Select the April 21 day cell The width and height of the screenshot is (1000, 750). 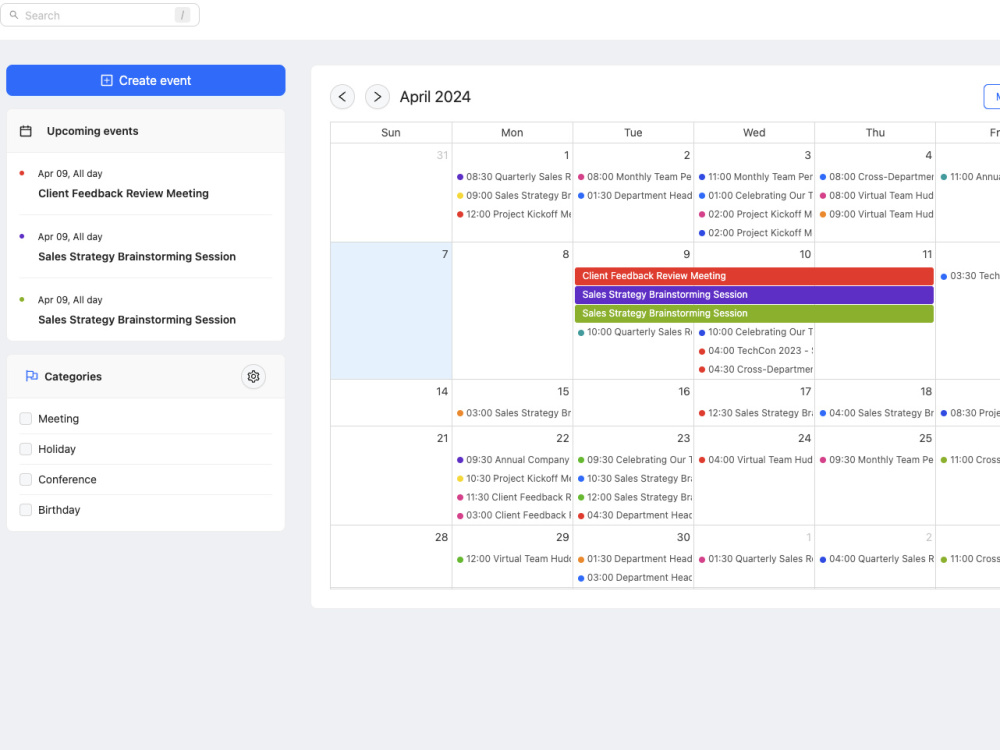[391, 476]
